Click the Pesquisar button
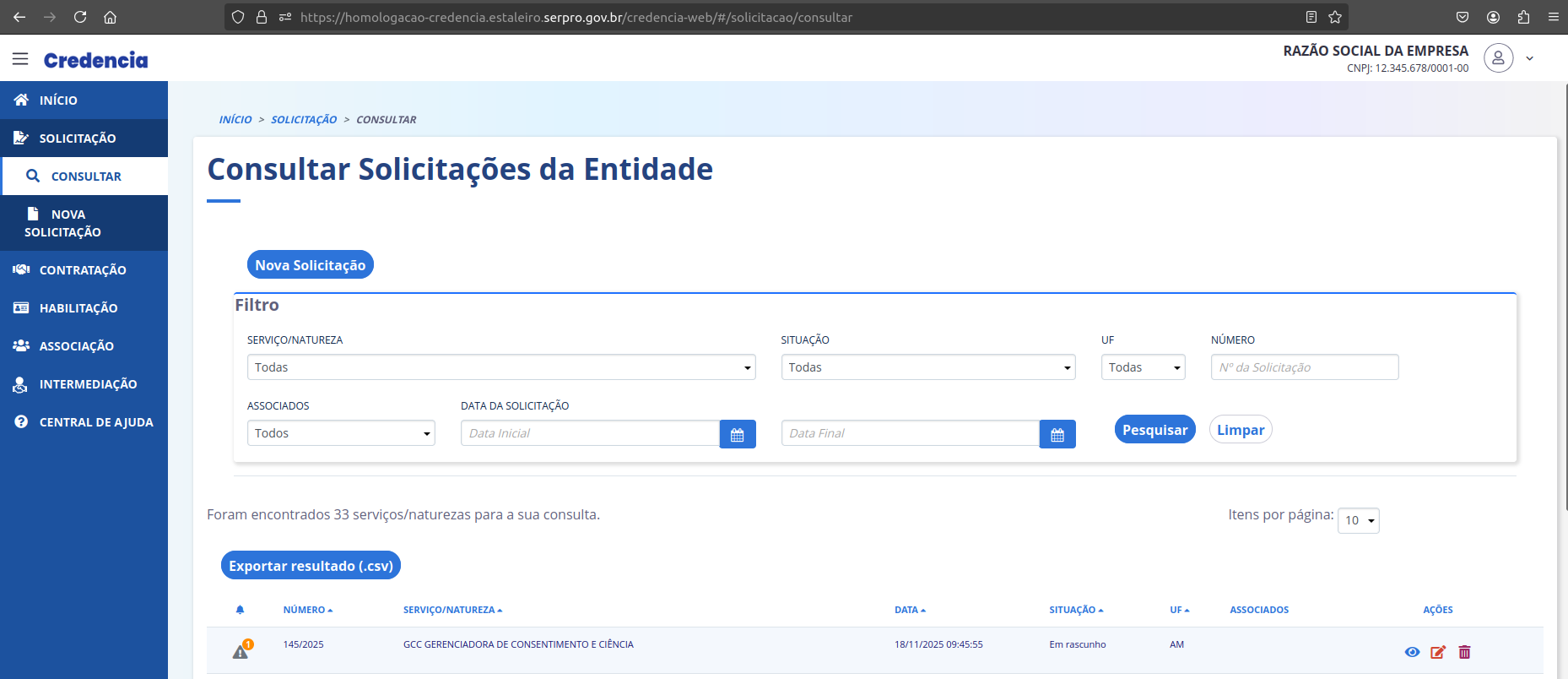The width and height of the screenshot is (1568, 679). (1155, 429)
